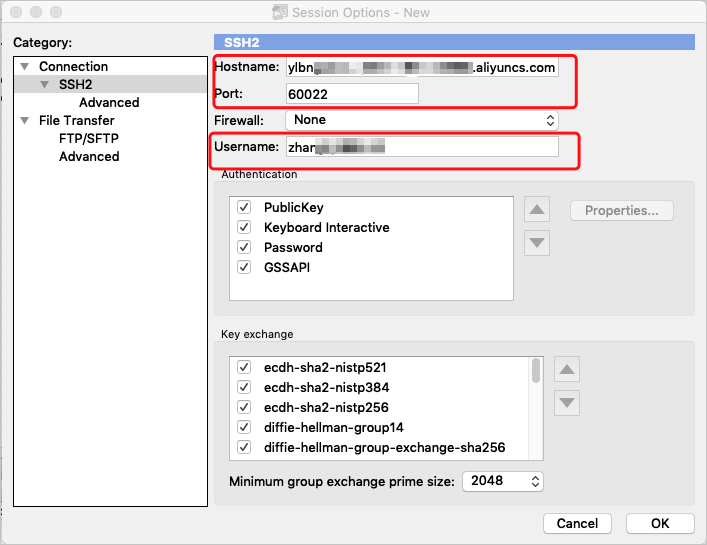Select Advanced under File Transfer
The width and height of the screenshot is (707, 545).
[89, 156]
